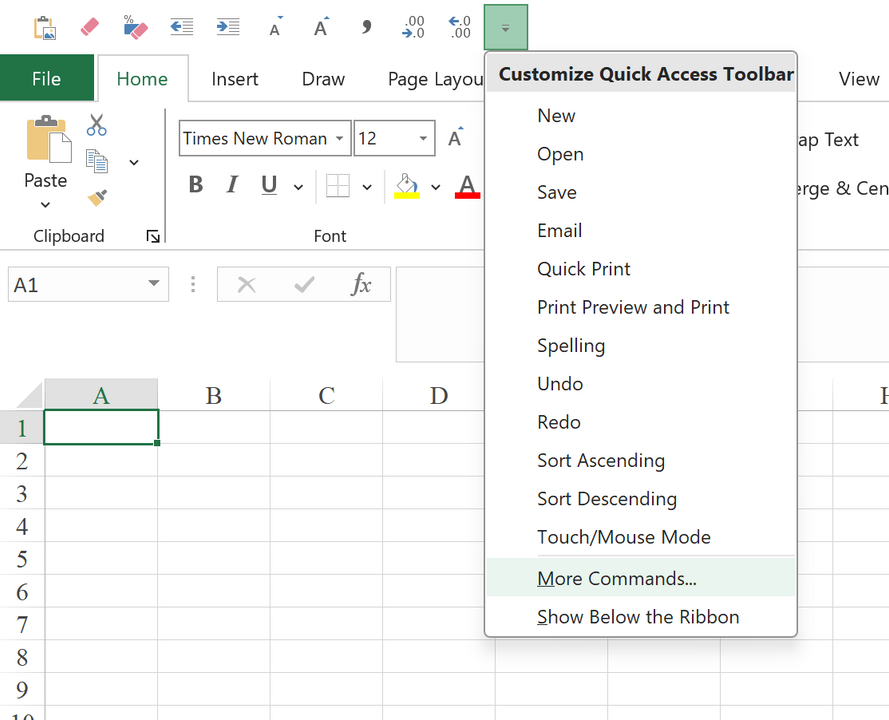Click the Increase Decimal icon
This screenshot has width=889, height=720.
pos(413,27)
